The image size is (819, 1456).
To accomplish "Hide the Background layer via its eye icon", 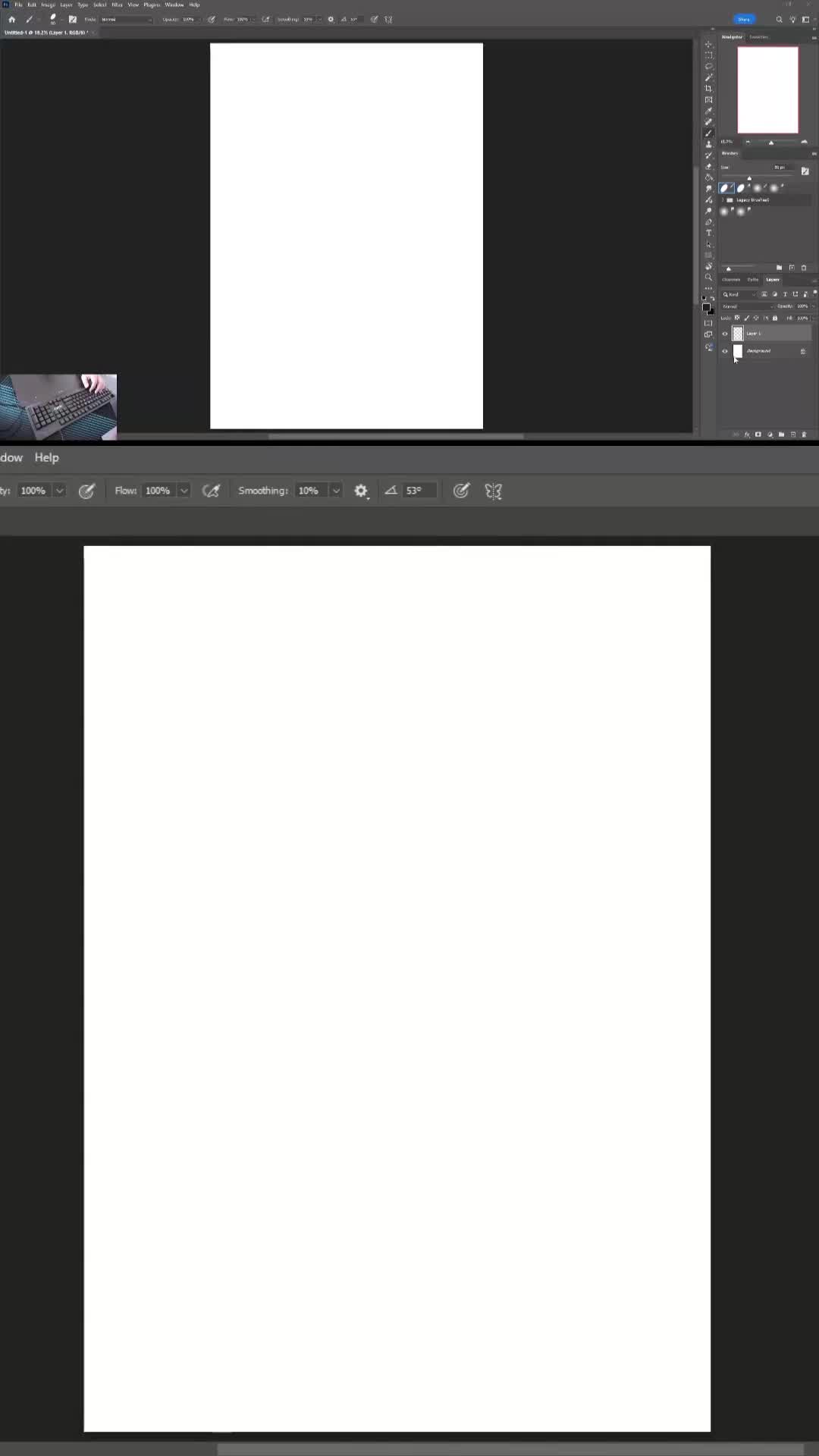I will click(x=725, y=351).
